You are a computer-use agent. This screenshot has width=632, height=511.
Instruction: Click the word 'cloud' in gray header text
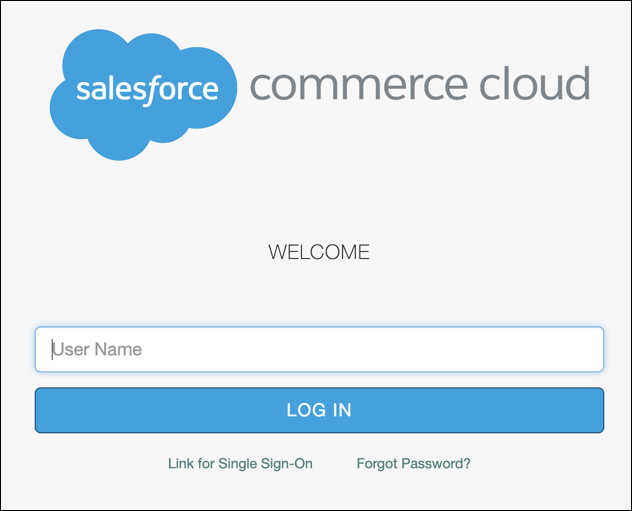[x=535, y=83]
